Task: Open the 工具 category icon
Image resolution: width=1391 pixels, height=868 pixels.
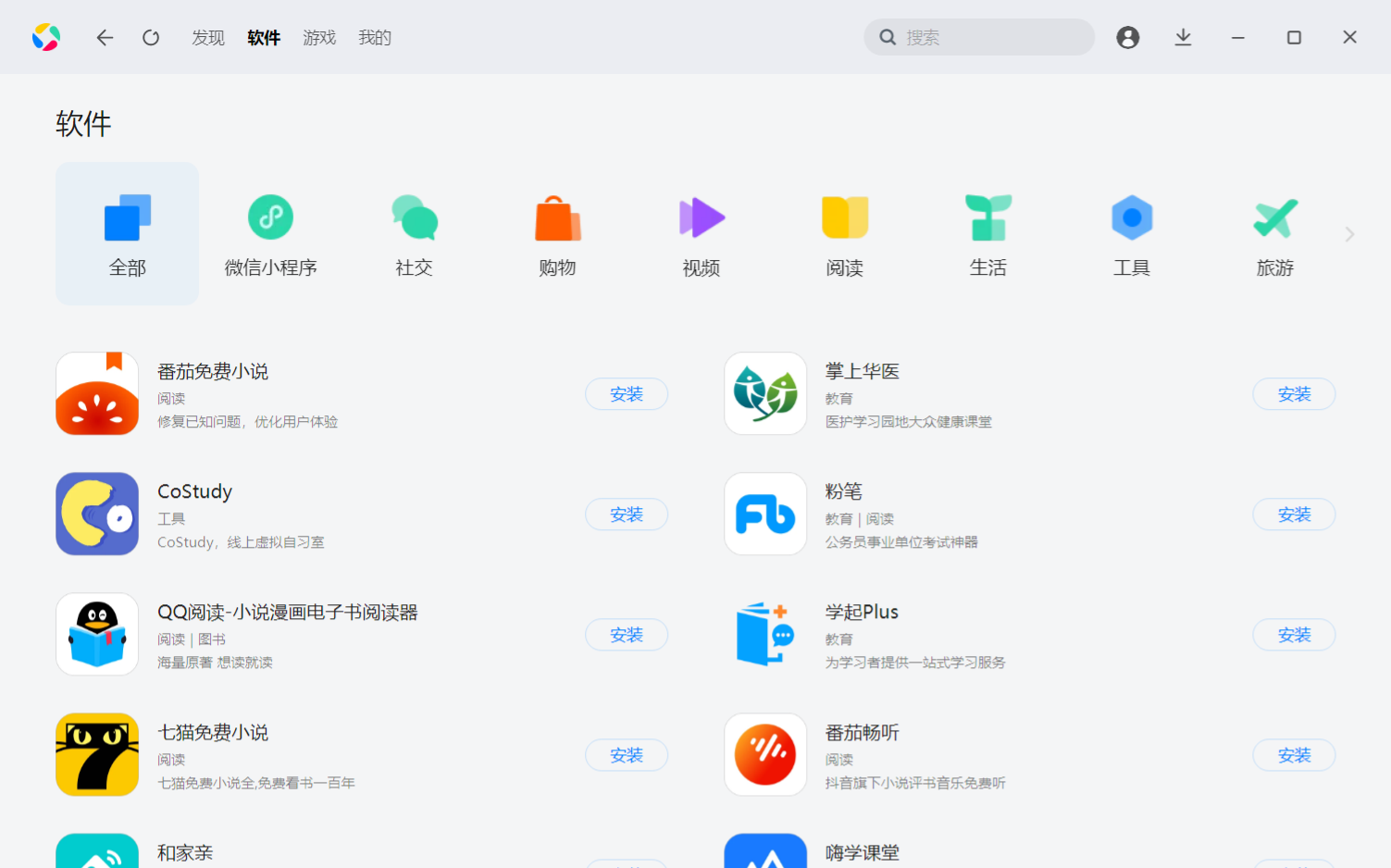Action: point(1132,217)
